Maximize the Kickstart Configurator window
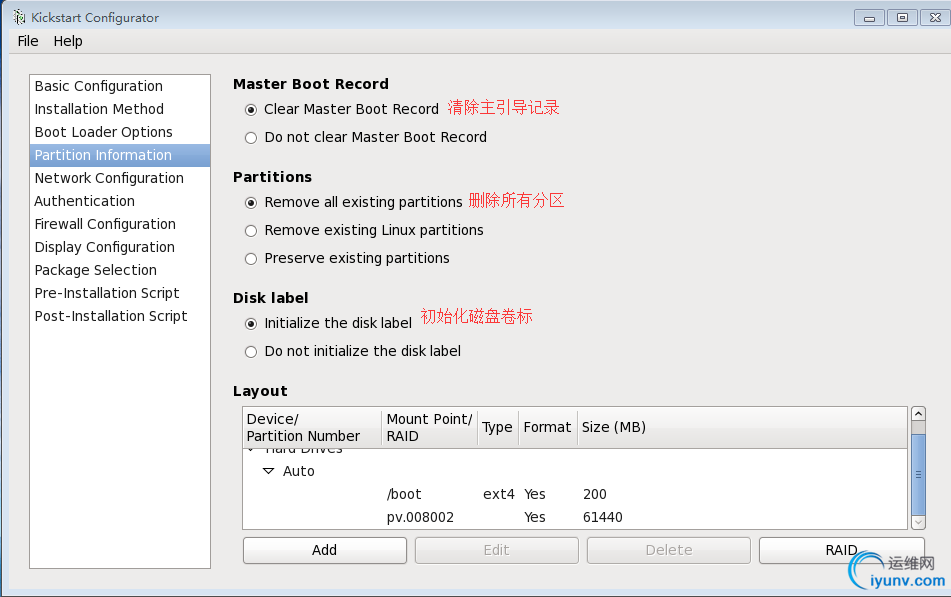The width and height of the screenshot is (951, 597). click(x=902, y=18)
